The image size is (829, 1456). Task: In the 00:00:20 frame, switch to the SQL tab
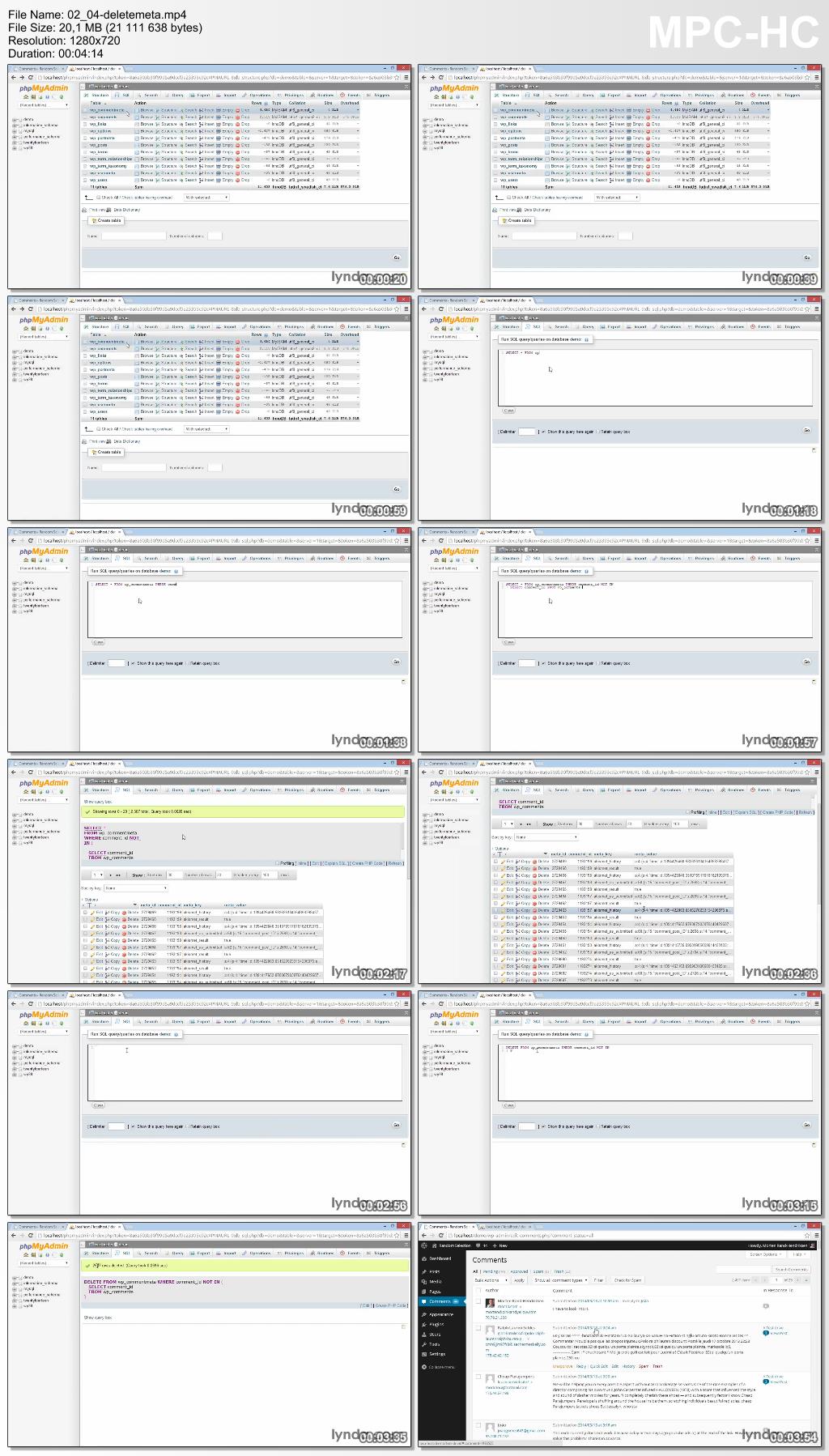[x=124, y=95]
